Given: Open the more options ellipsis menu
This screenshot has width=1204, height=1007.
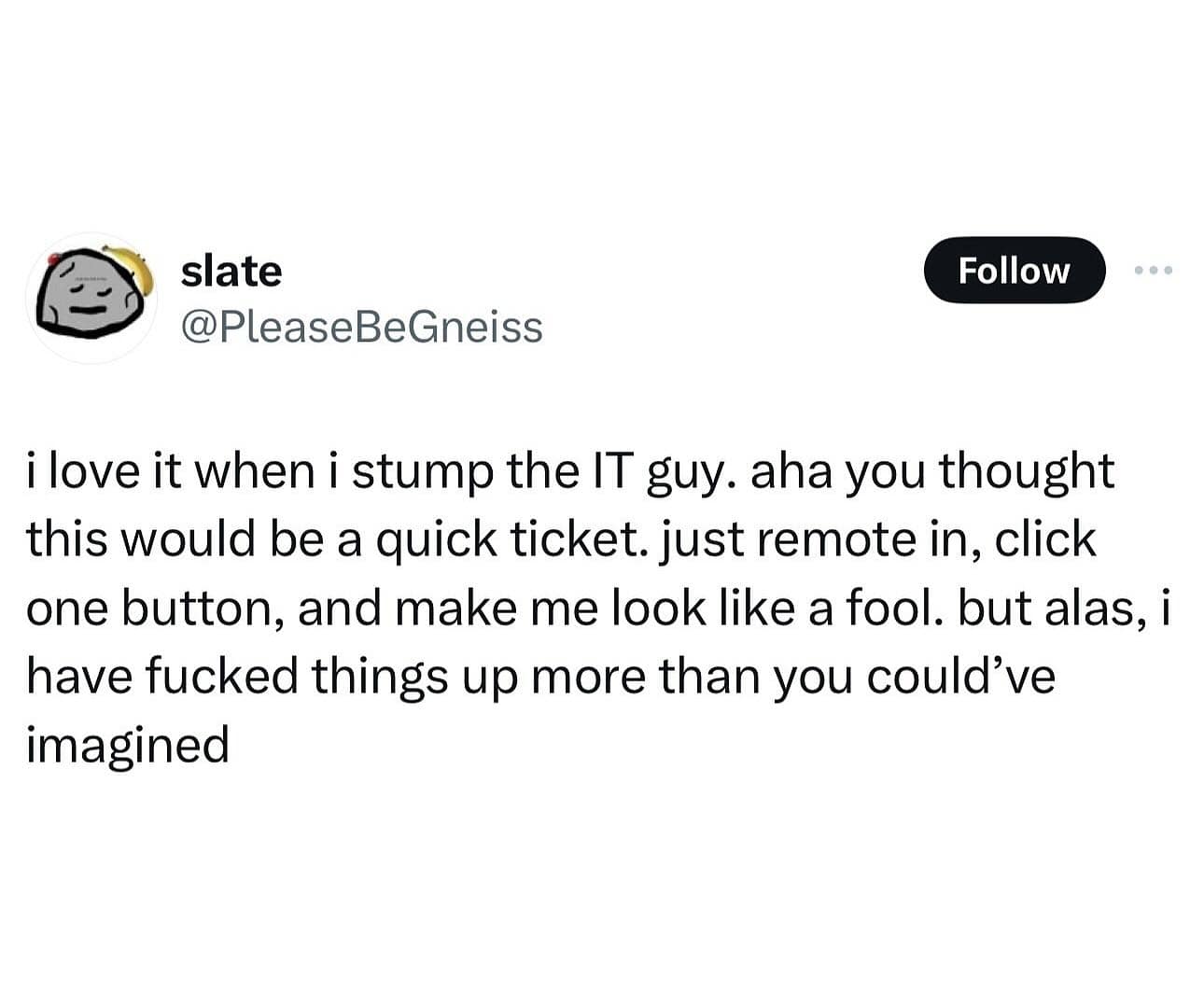Looking at the screenshot, I should pos(1153,271).
